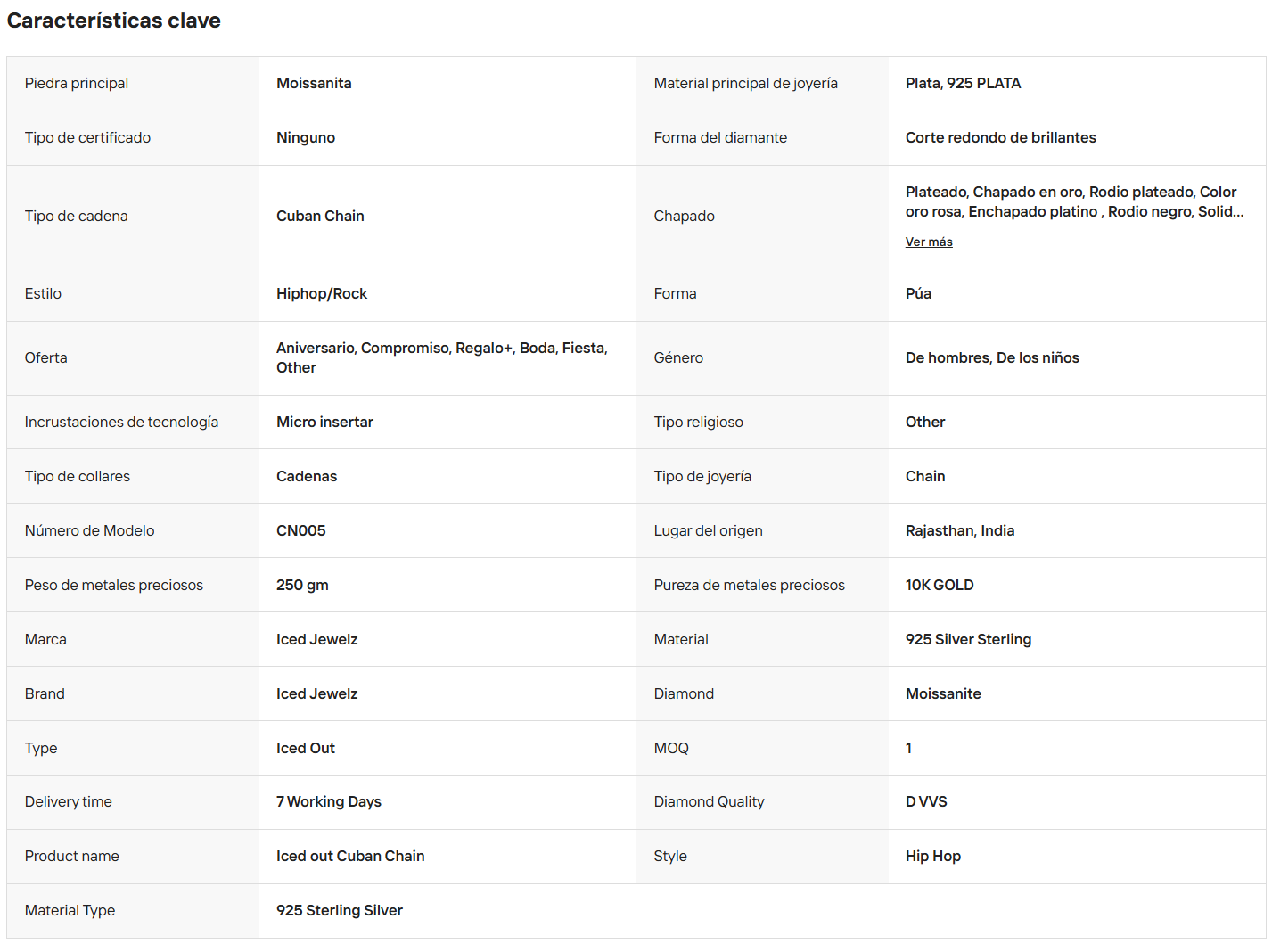Screen dimensions: 1272x952
Task: Click the 'Características clave' heading
Action: (114, 21)
